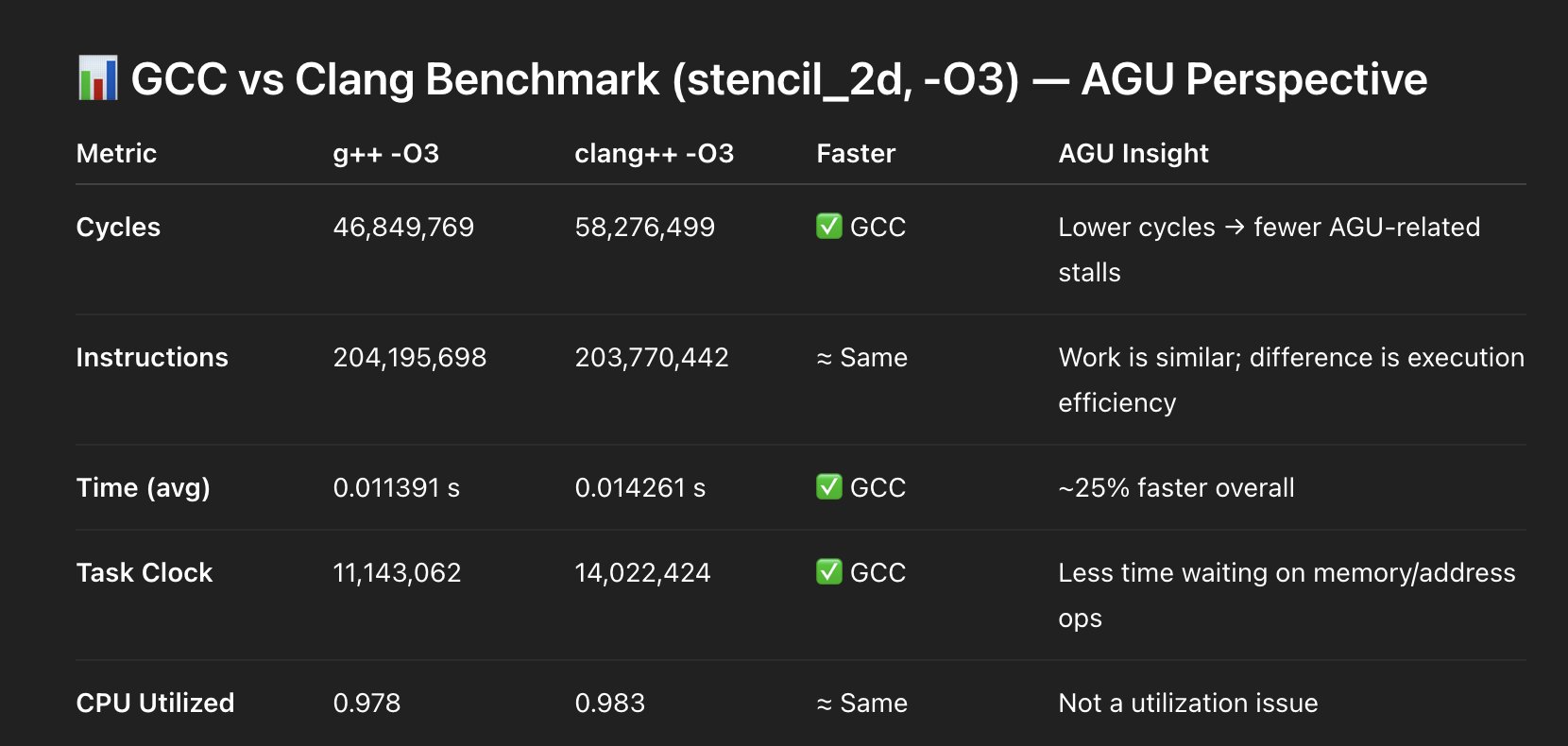Select the Clang instructions value 203,770,442
The height and width of the screenshot is (746, 1568).
(652, 357)
